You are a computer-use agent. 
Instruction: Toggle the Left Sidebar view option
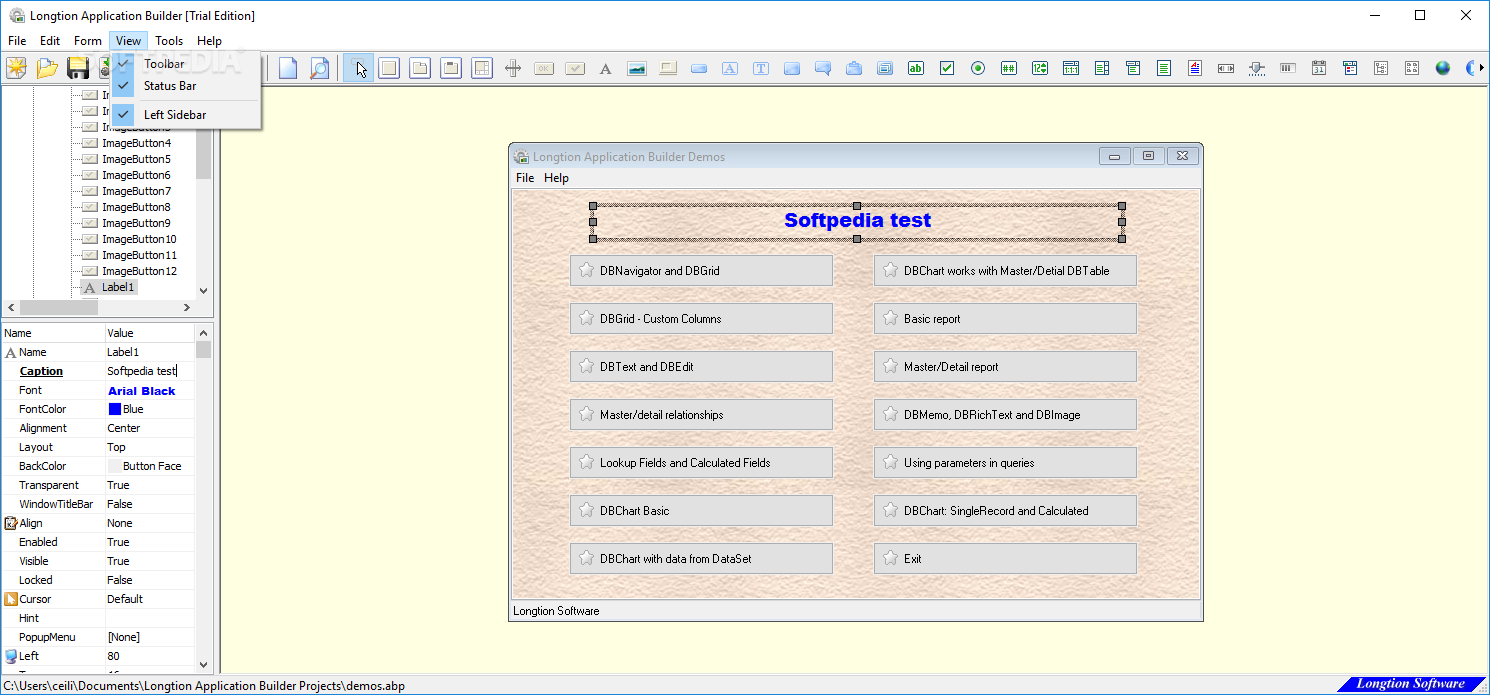coord(185,115)
